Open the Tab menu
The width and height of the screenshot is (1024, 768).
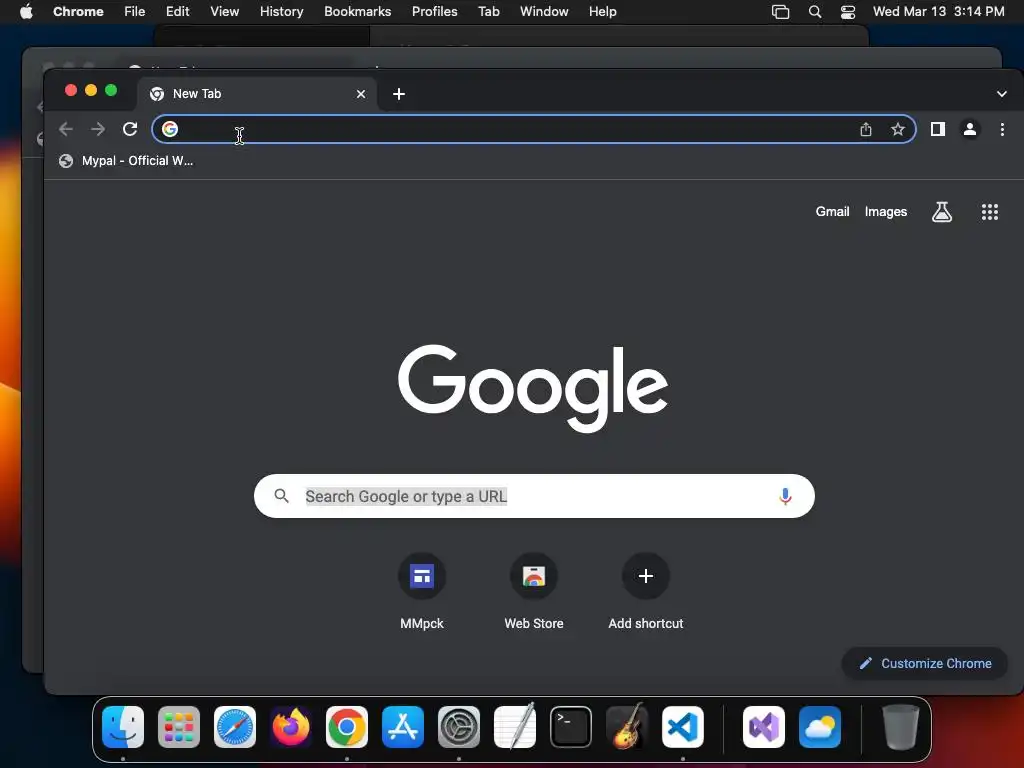[x=488, y=11]
